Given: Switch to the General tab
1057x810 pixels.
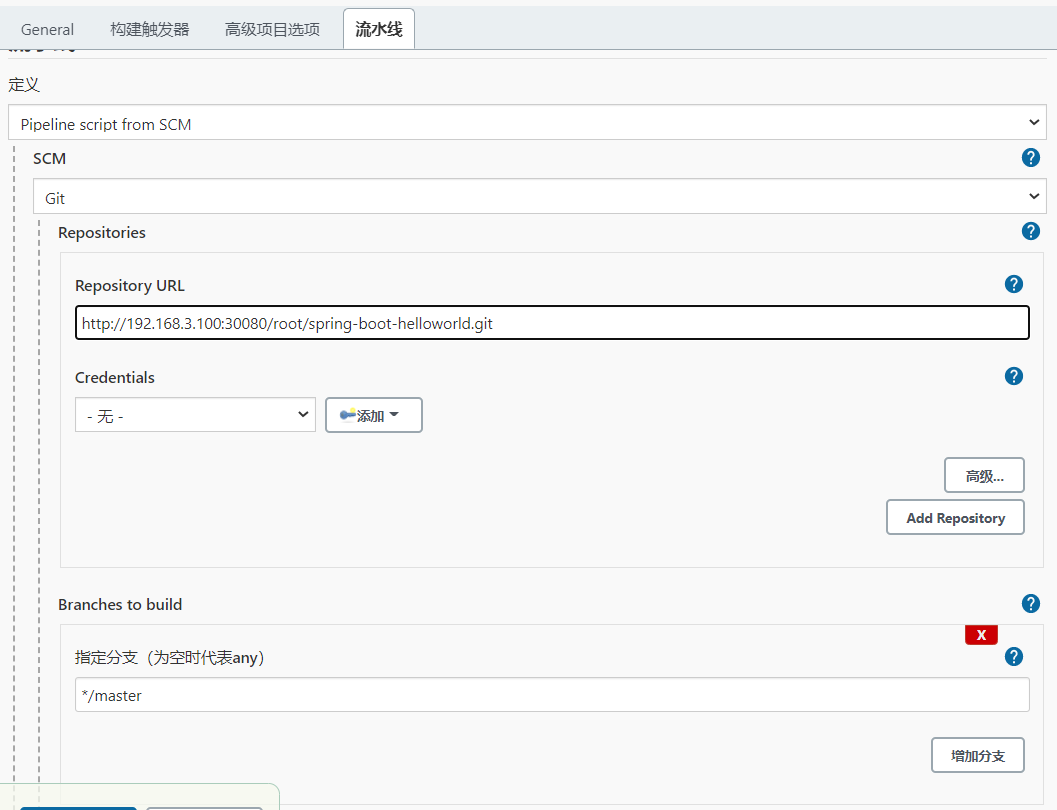Looking at the screenshot, I should 47,30.
